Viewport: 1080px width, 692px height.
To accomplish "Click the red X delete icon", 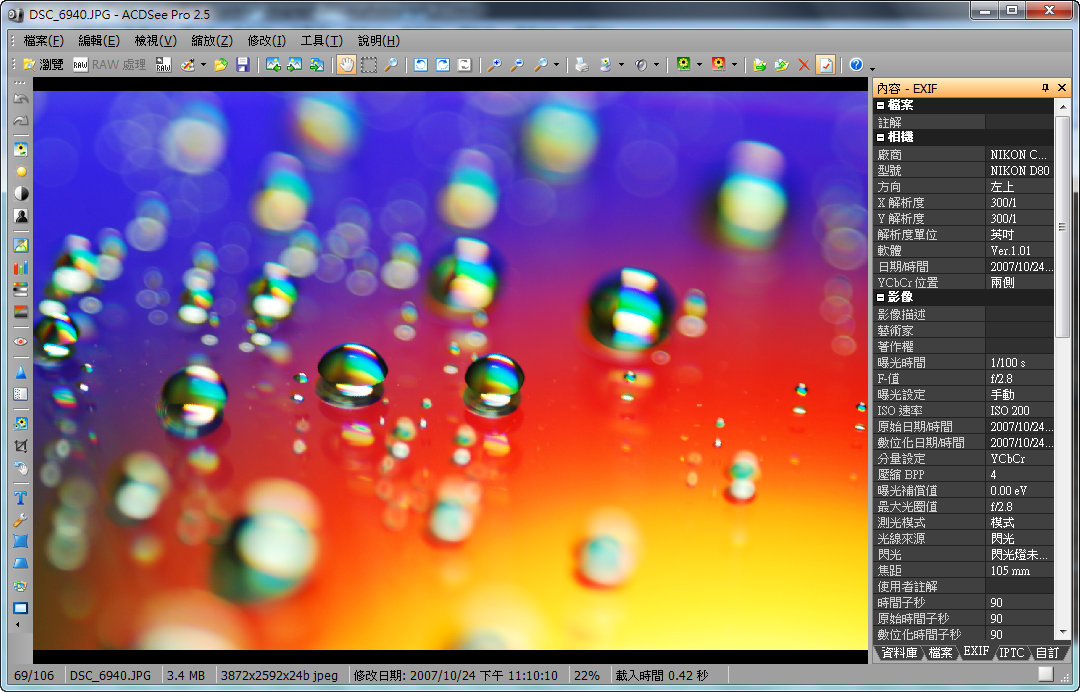I will (803, 65).
